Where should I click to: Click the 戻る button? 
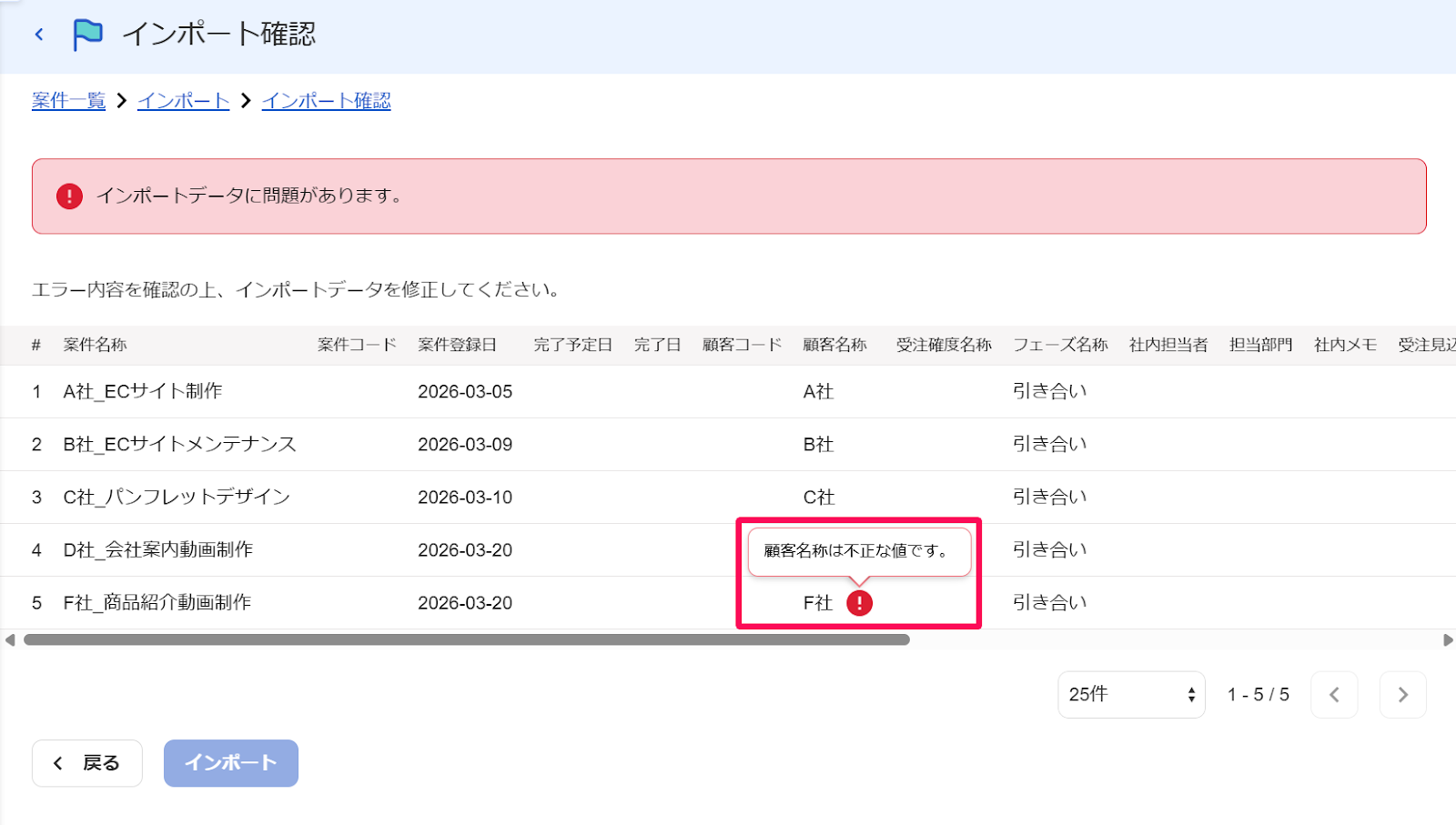click(87, 763)
